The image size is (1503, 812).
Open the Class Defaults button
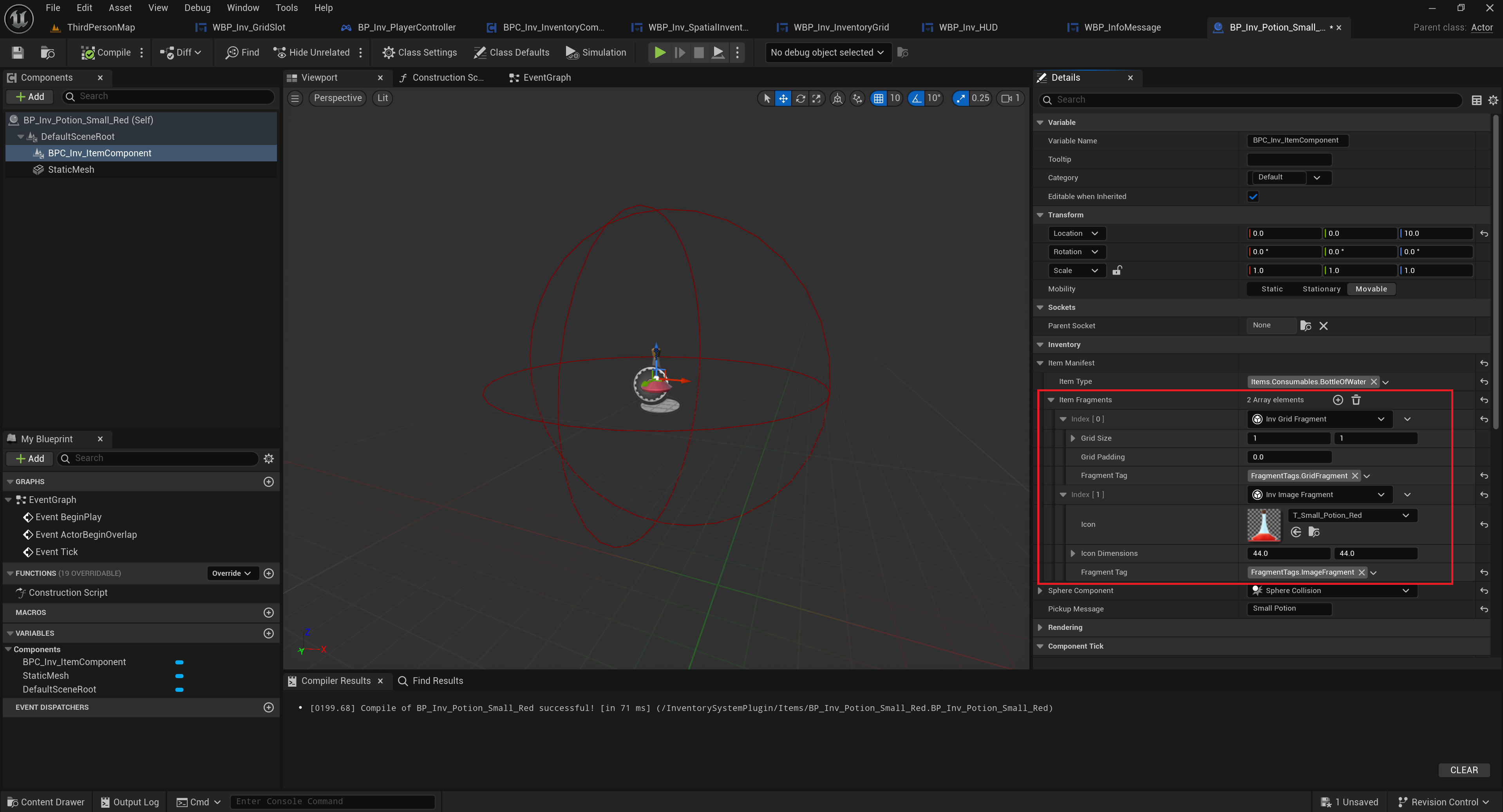511,52
